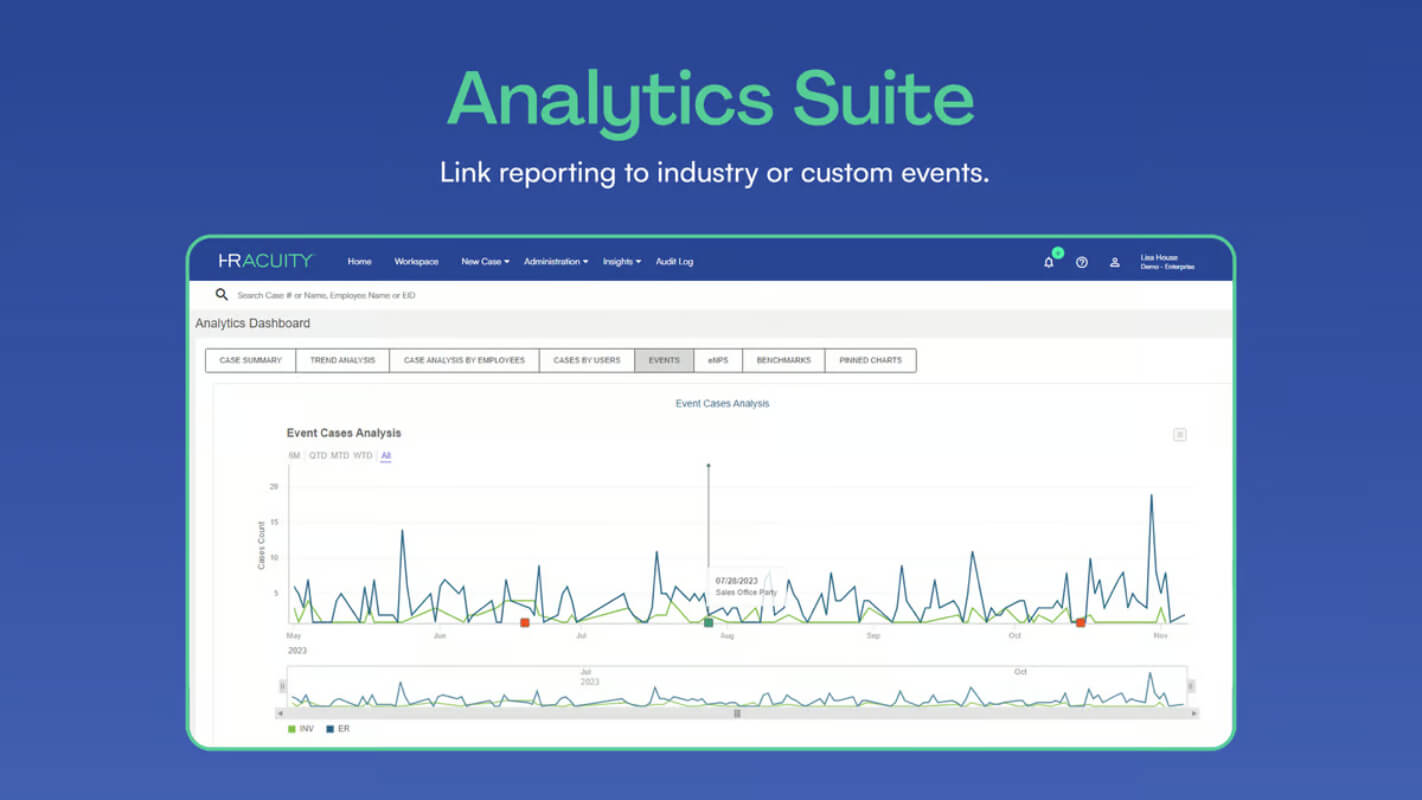Viewport: 1422px width, 800px height.
Task: Open the chart context menu icon
Action: [x=1180, y=434]
